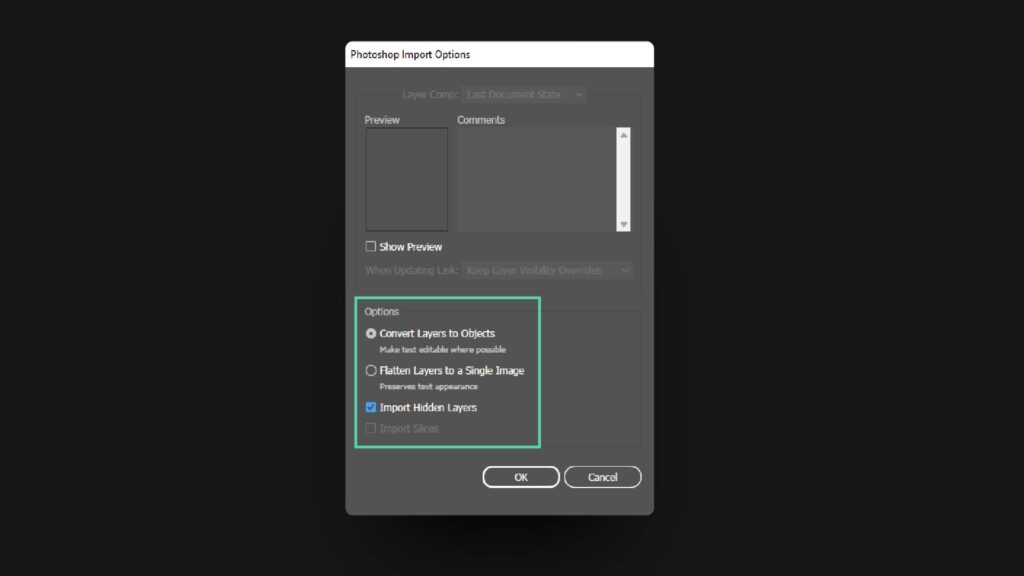Uncheck Import Hidden Layers checkbox
The width and height of the screenshot is (1024, 576).
(371, 407)
